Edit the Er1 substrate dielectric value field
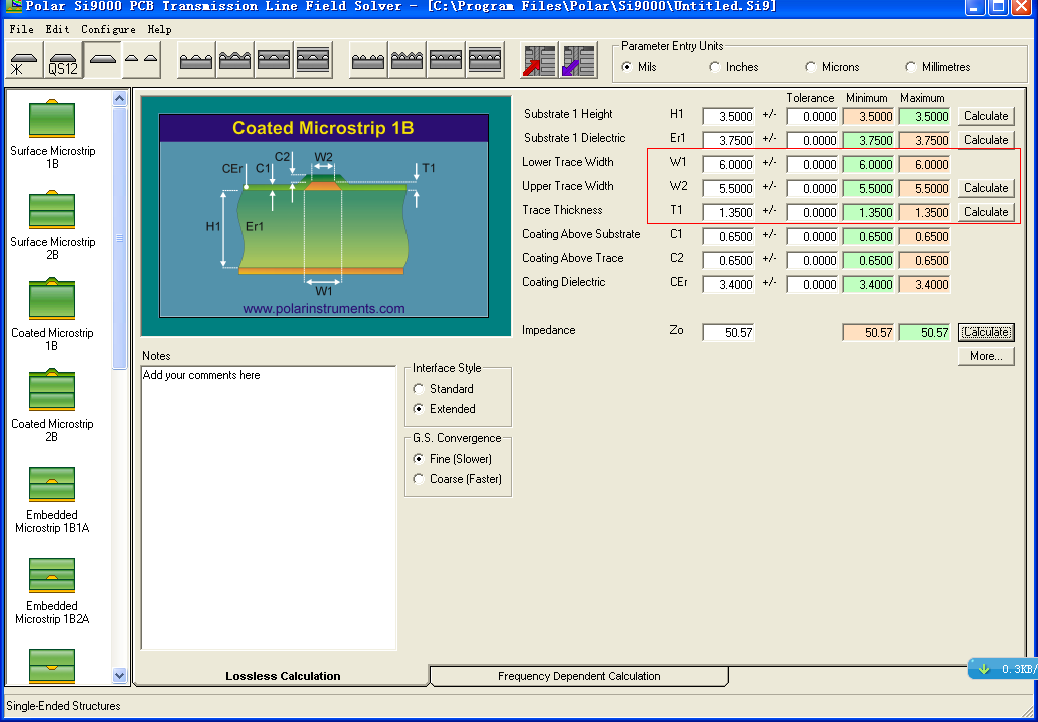 click(728, 140)
